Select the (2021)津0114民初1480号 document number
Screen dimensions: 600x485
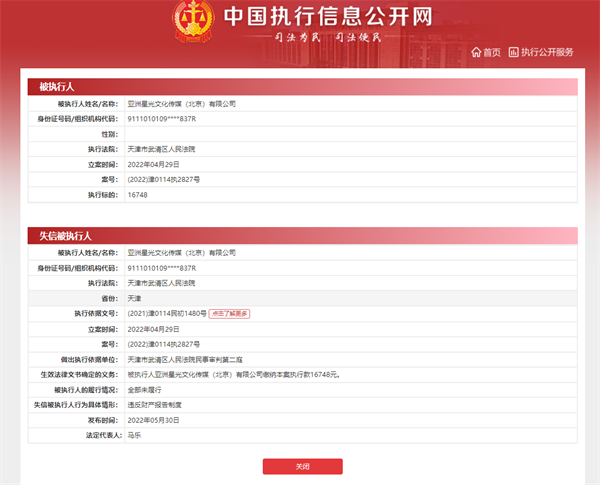[167, 314]
